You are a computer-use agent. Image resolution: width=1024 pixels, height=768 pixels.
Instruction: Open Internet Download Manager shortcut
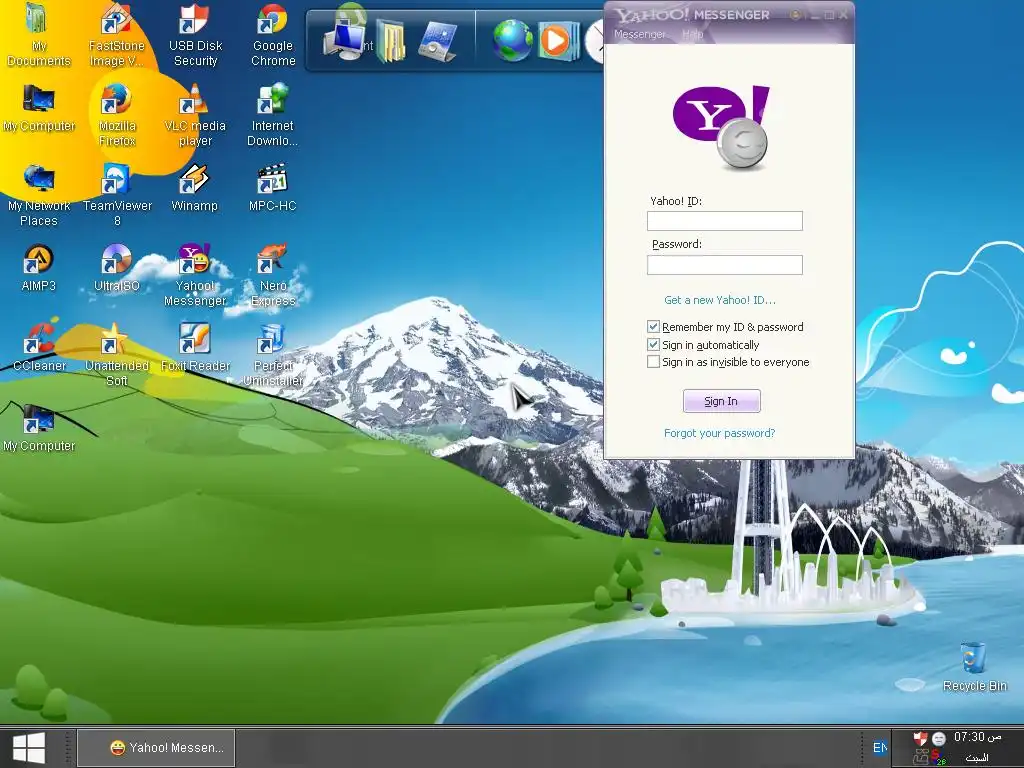pyautogui.click(x=272, y=115)
